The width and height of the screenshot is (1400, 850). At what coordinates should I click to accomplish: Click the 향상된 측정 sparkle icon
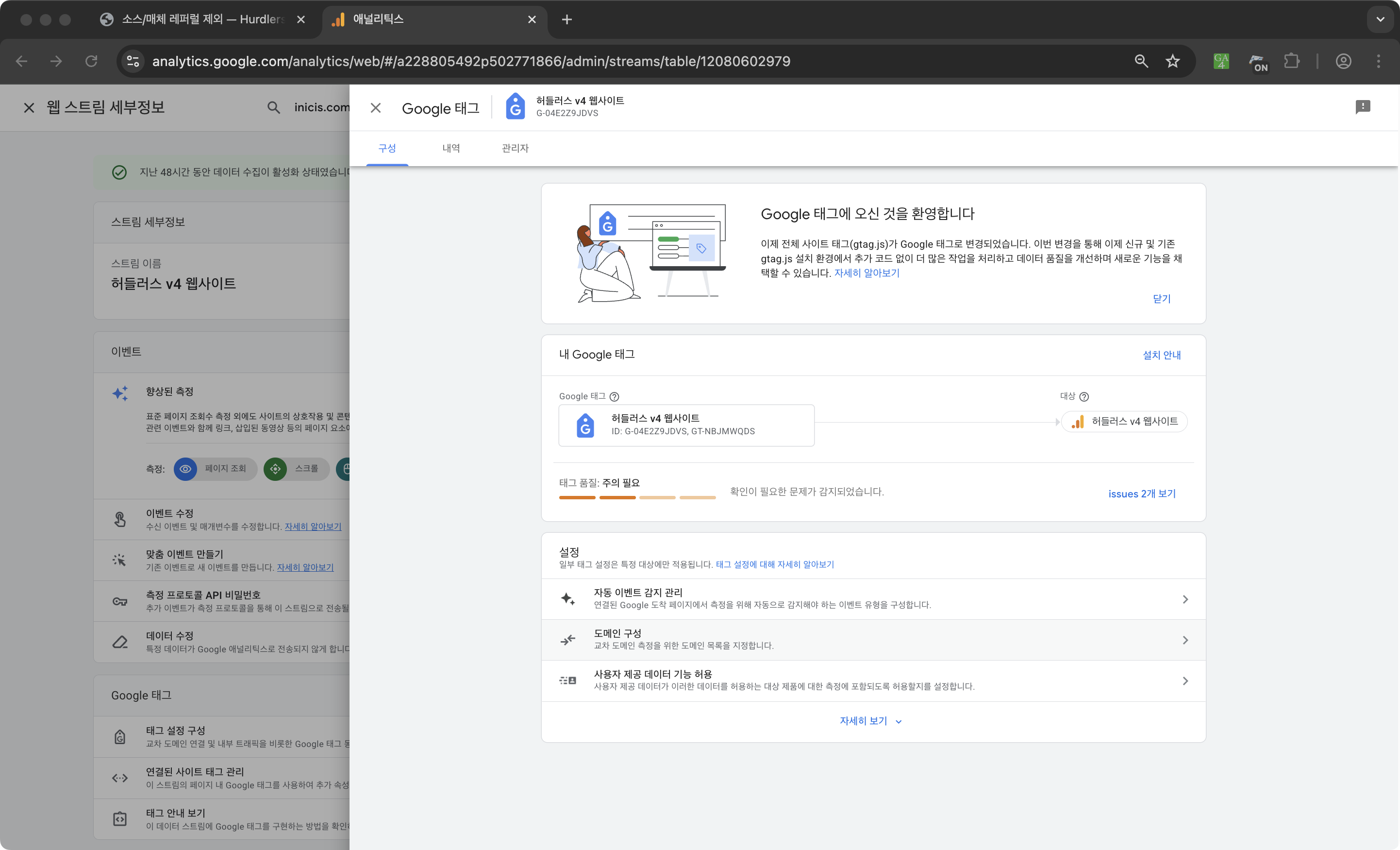tap(120, 393)
